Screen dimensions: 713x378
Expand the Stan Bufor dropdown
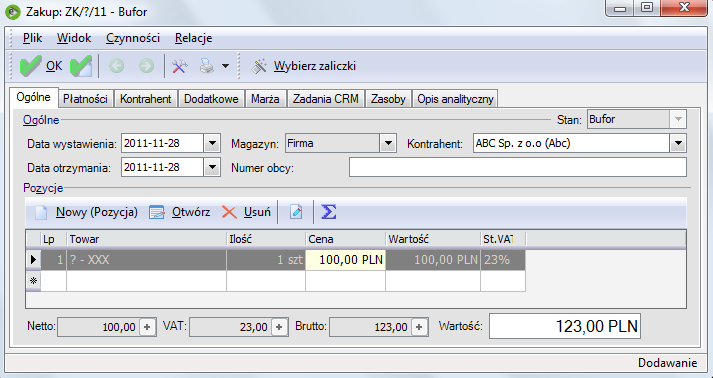click(x=678, y=120)
